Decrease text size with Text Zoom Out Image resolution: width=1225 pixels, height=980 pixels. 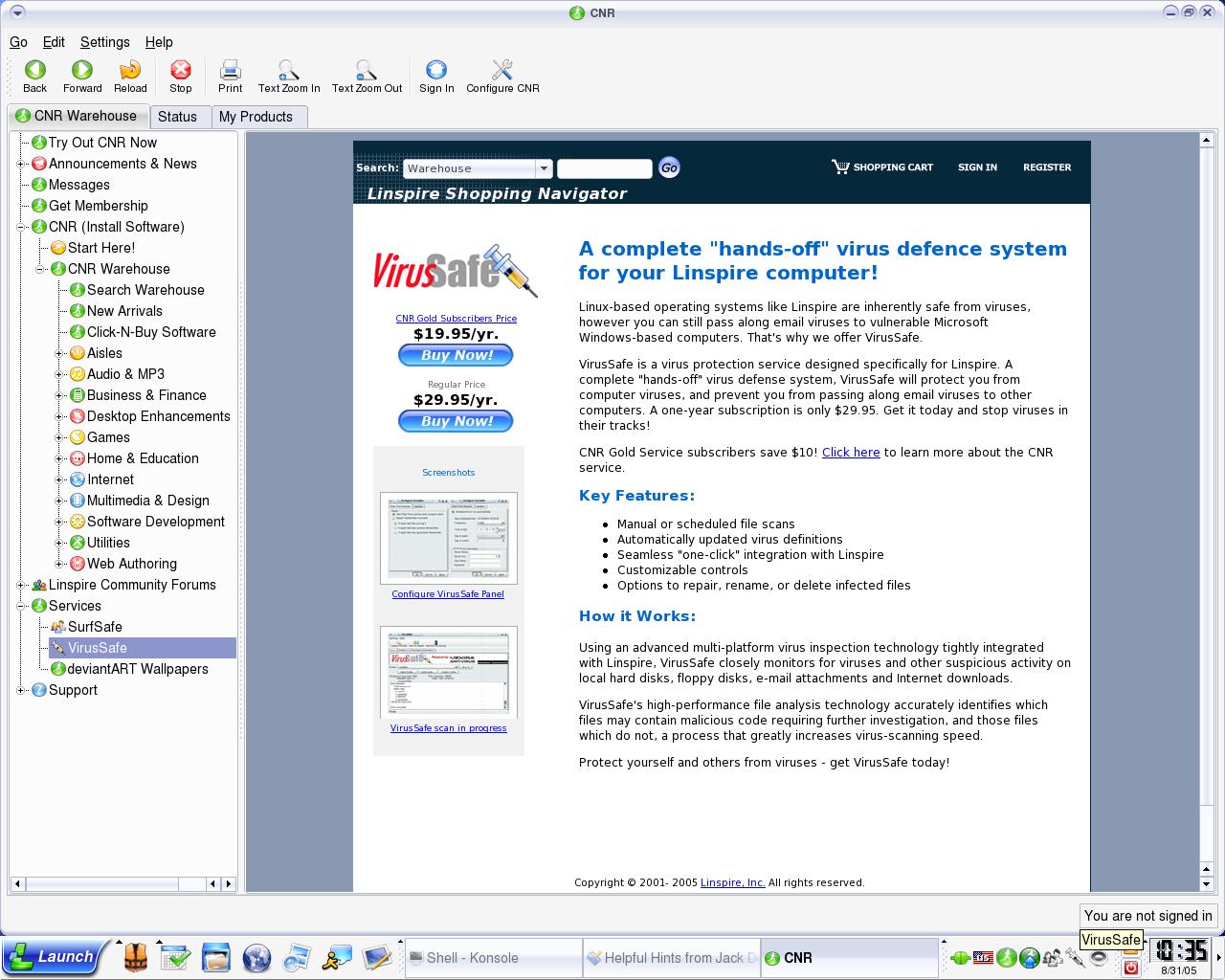click(x=367, y=70)
